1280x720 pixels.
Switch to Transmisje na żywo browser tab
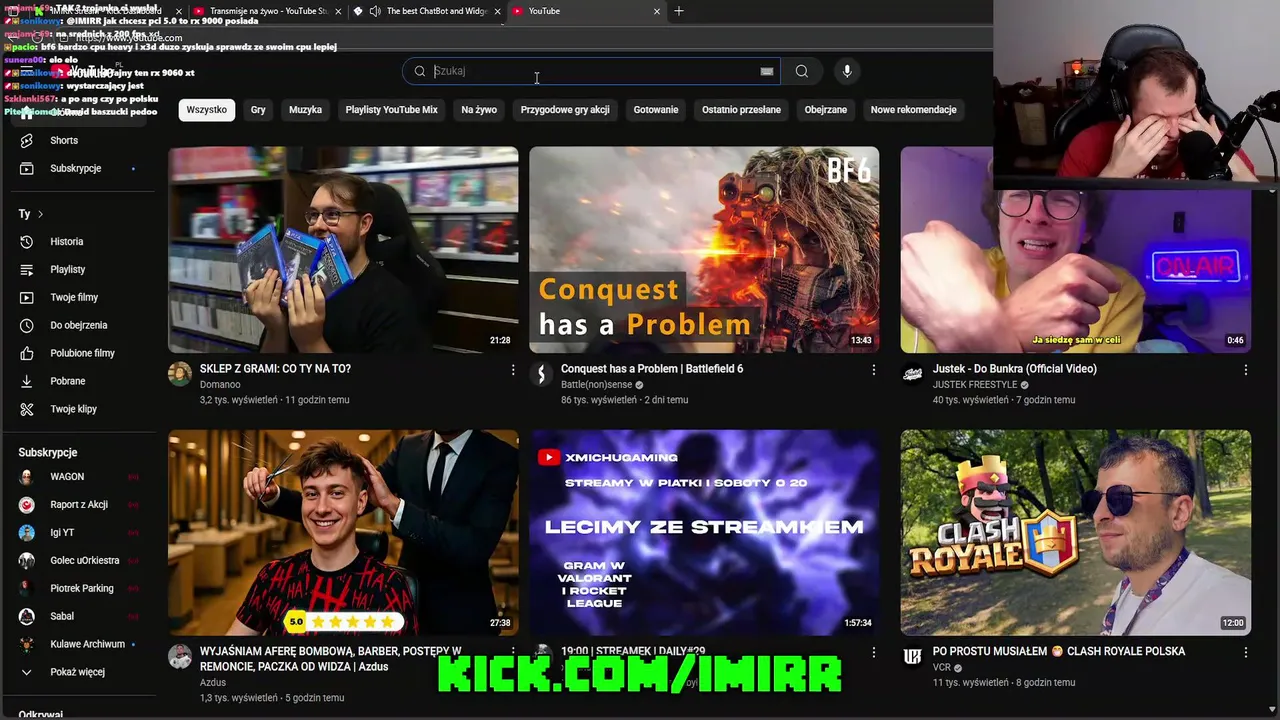pyautogui.click(x=265, y=11)
